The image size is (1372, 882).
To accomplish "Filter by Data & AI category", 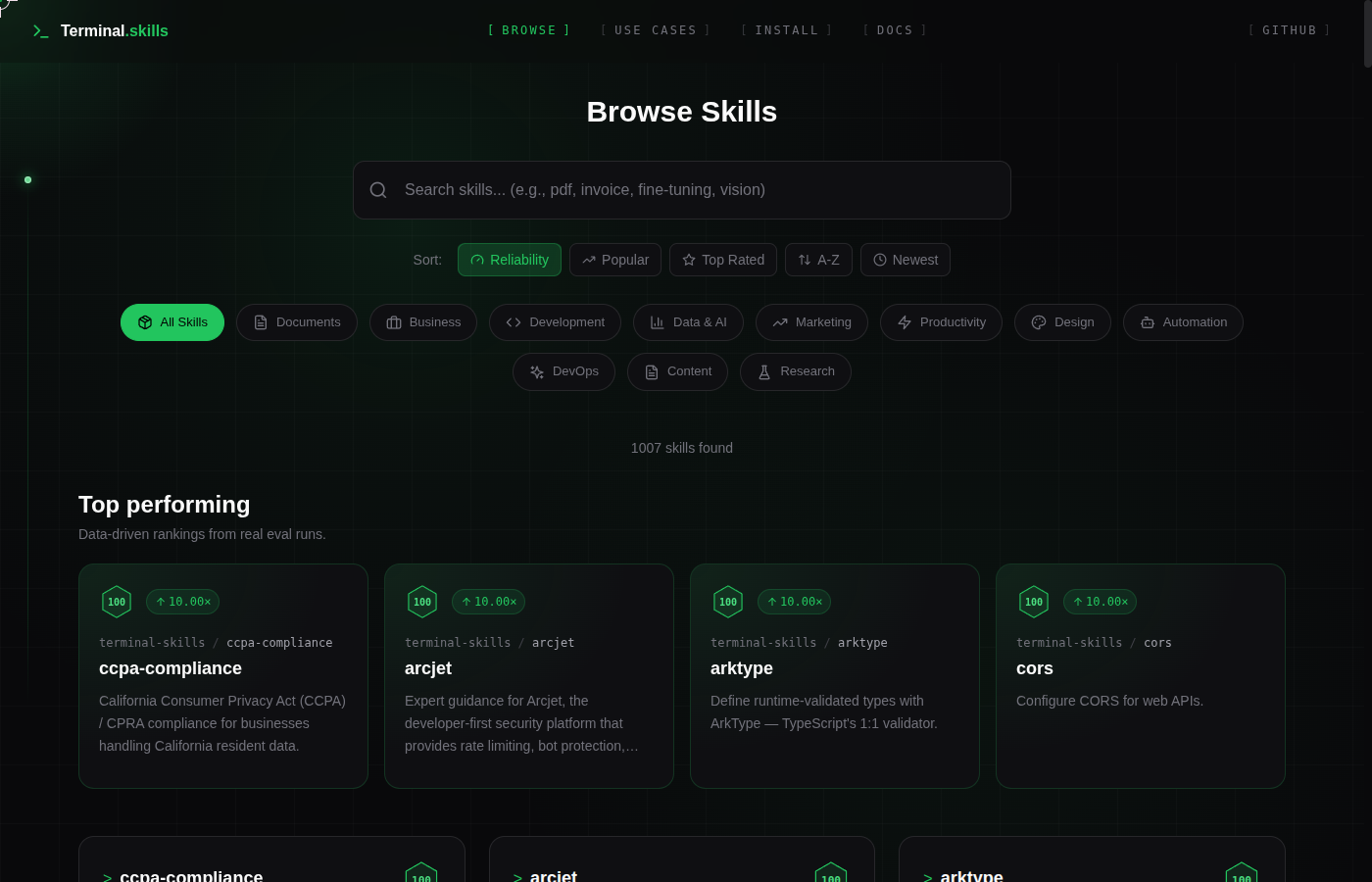I will coord(688,322).
